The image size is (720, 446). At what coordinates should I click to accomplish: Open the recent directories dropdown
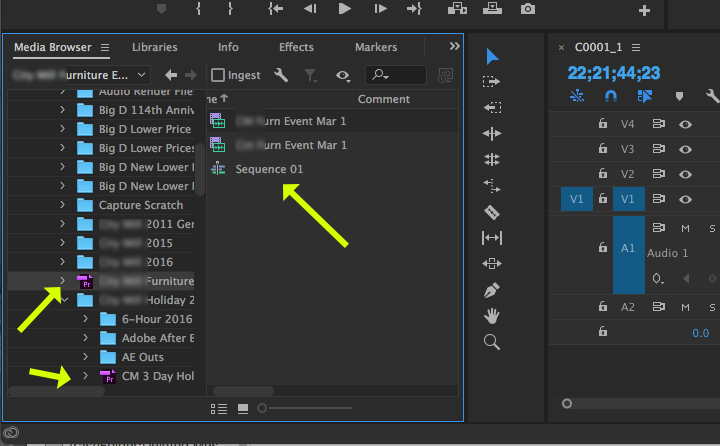coord(141,75)
